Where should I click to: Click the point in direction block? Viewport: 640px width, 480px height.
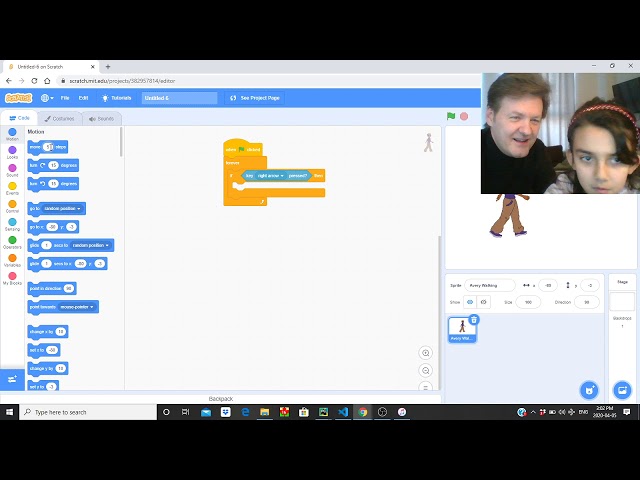(52, 289)
